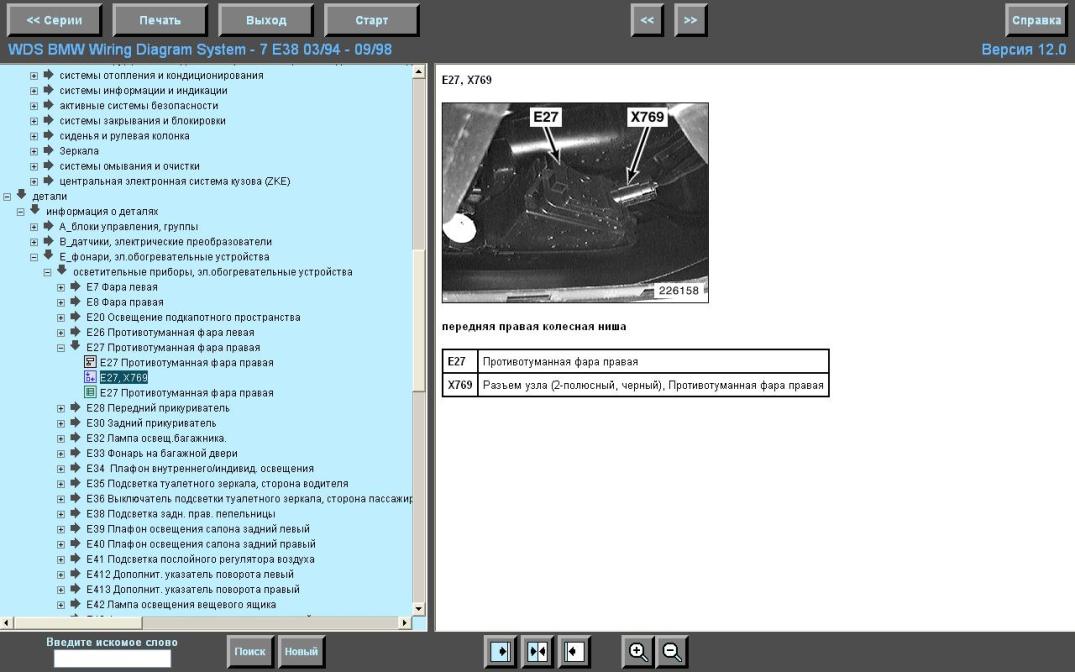The width and height of the screenshot is (1075, 672).
Task: Go forward with the '>>' navigation button
Action: click(x=691, y=20)
